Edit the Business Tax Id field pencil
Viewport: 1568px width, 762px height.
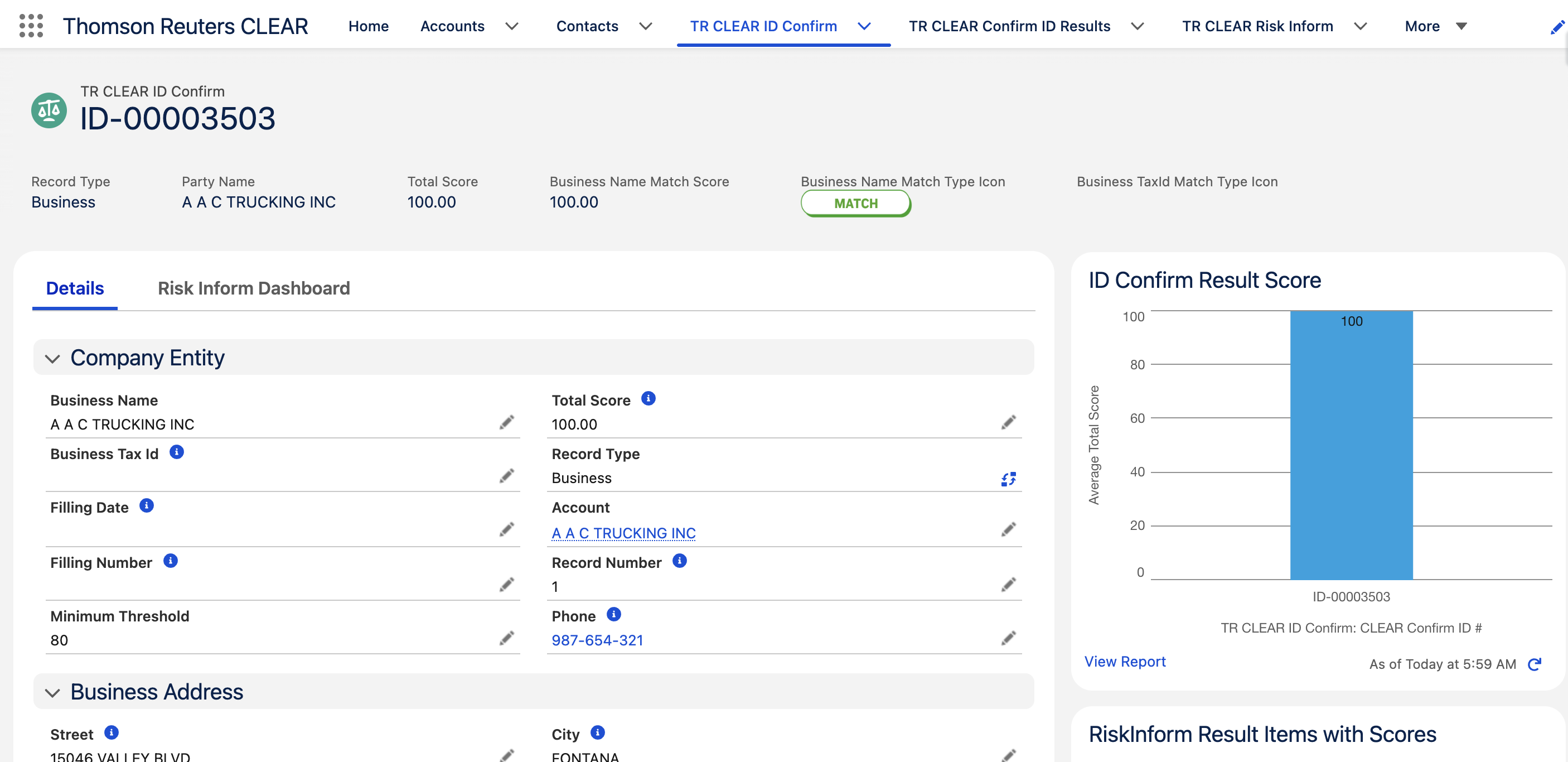pos(506,476)
